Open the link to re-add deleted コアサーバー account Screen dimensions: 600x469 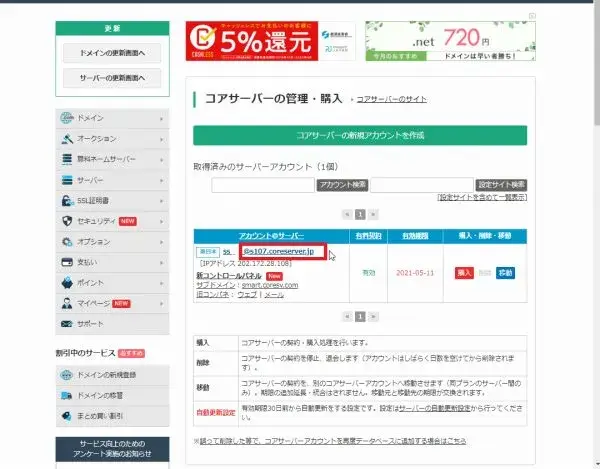[x=333, y=441]
